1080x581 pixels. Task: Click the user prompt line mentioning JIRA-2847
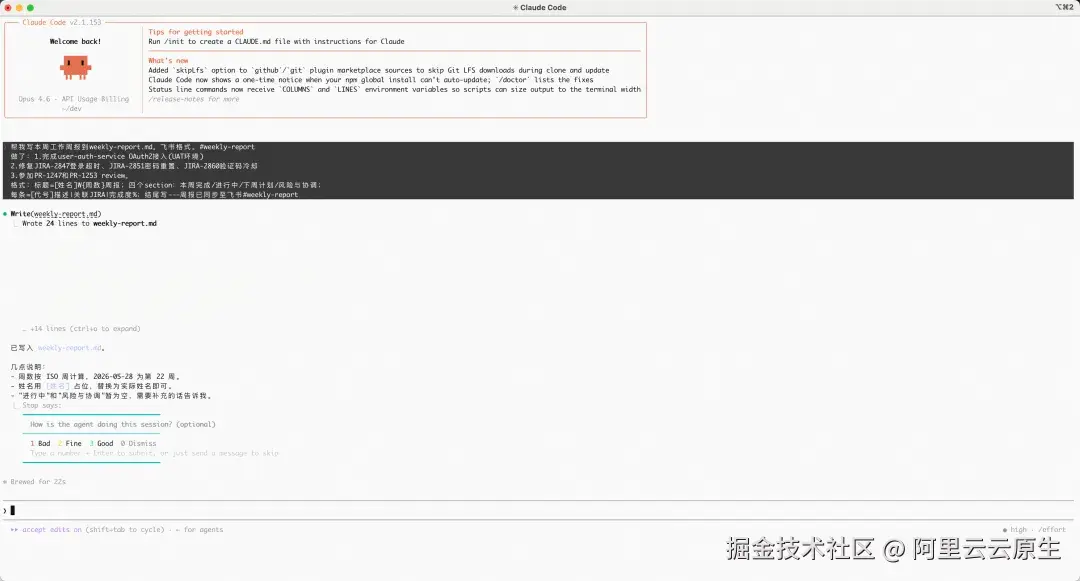click(134, 166)
